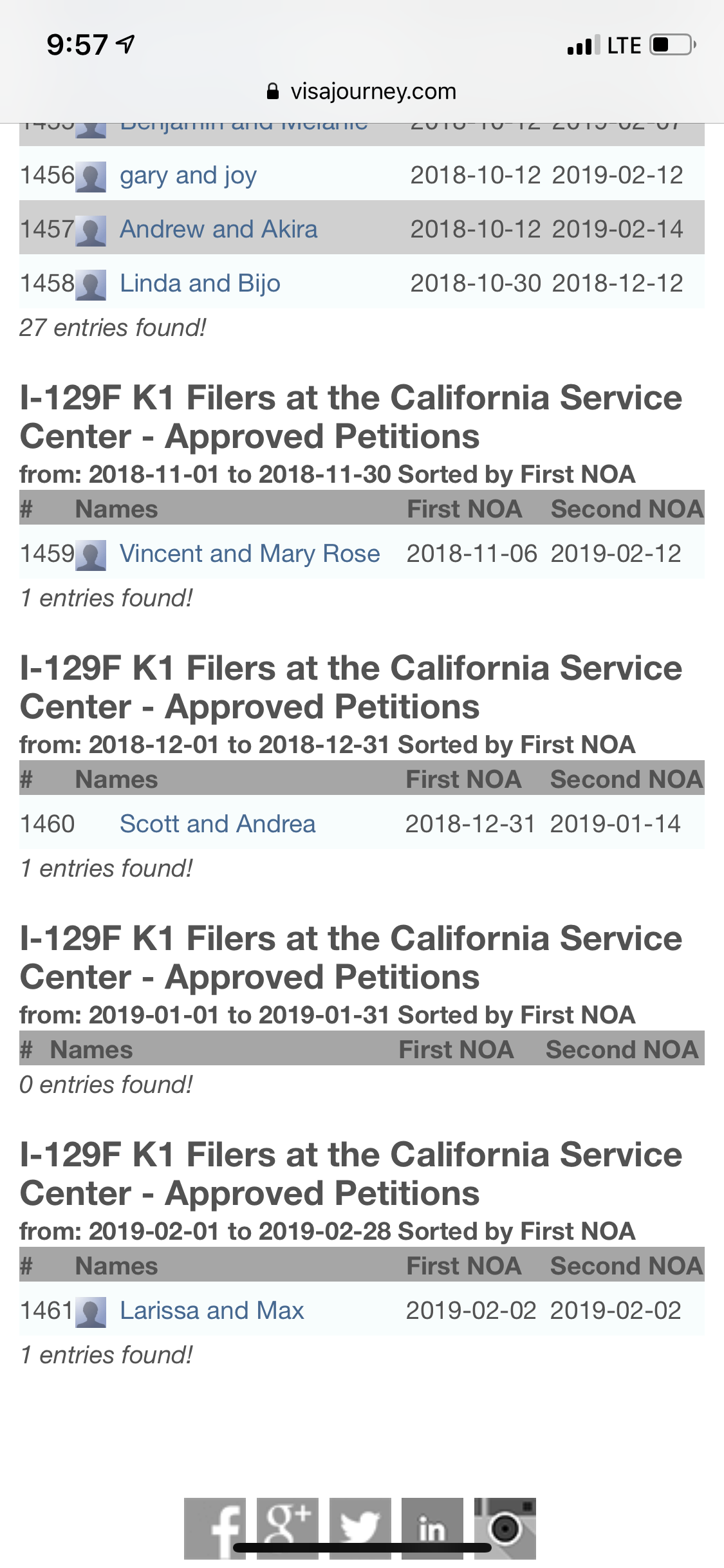Tap avatar beside Larissa and Max
This screenshot has height=1568, width=724.
[x=91, y=1312]
